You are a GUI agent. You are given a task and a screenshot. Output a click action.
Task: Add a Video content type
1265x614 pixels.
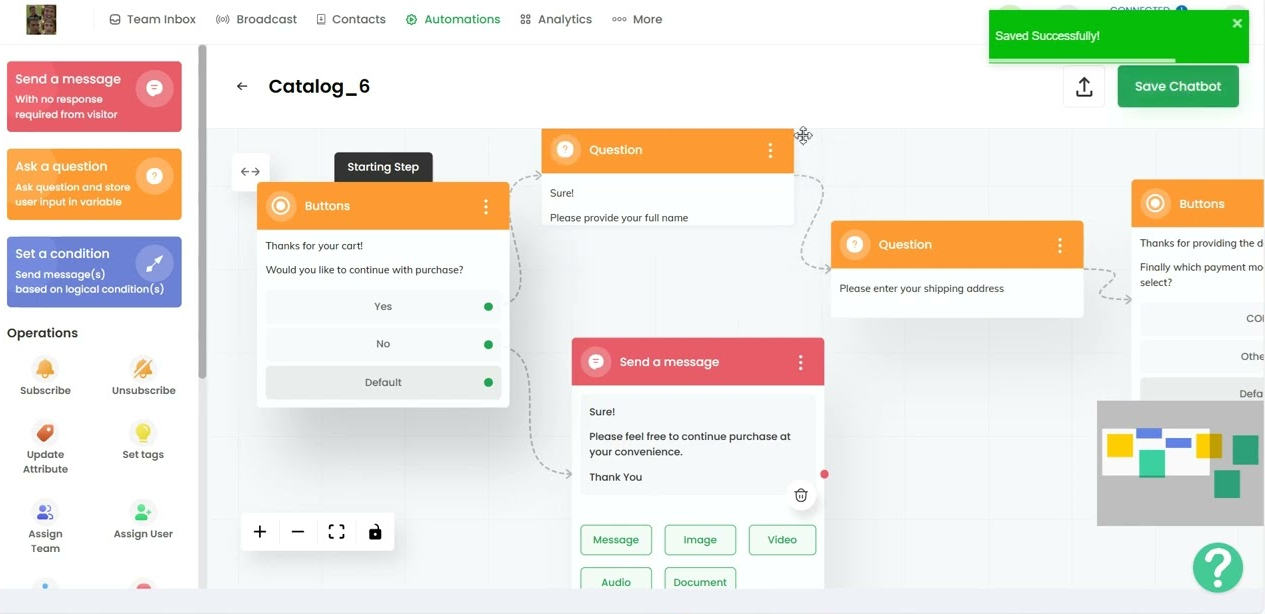782,540
